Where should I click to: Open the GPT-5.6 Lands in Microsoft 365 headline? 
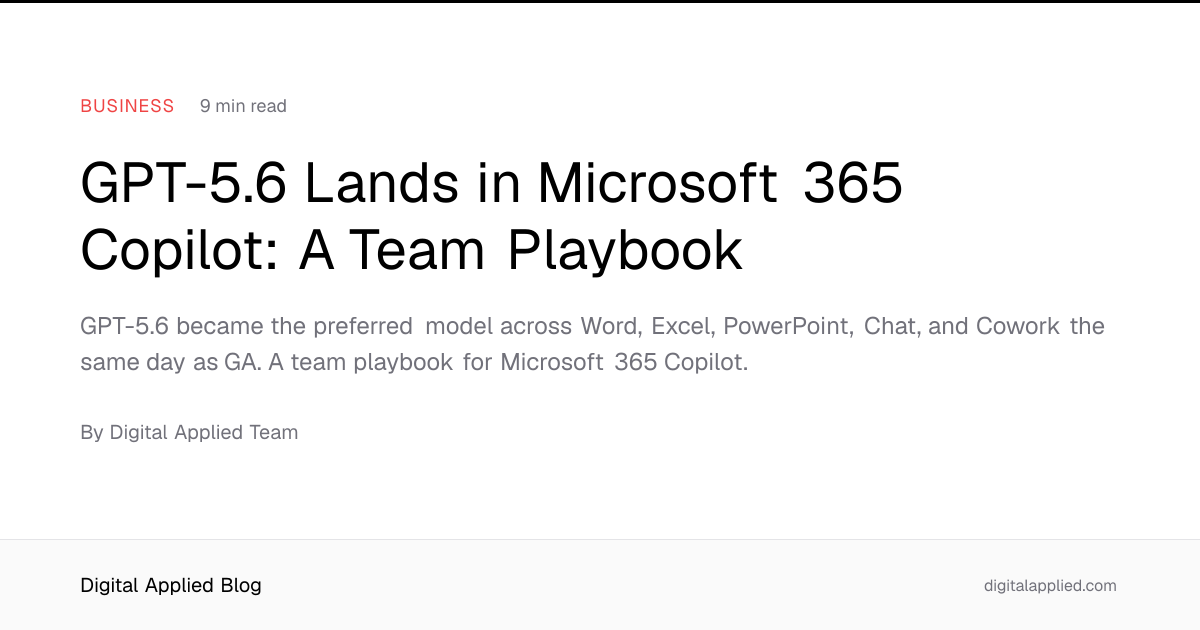click(x=491, y=184)
